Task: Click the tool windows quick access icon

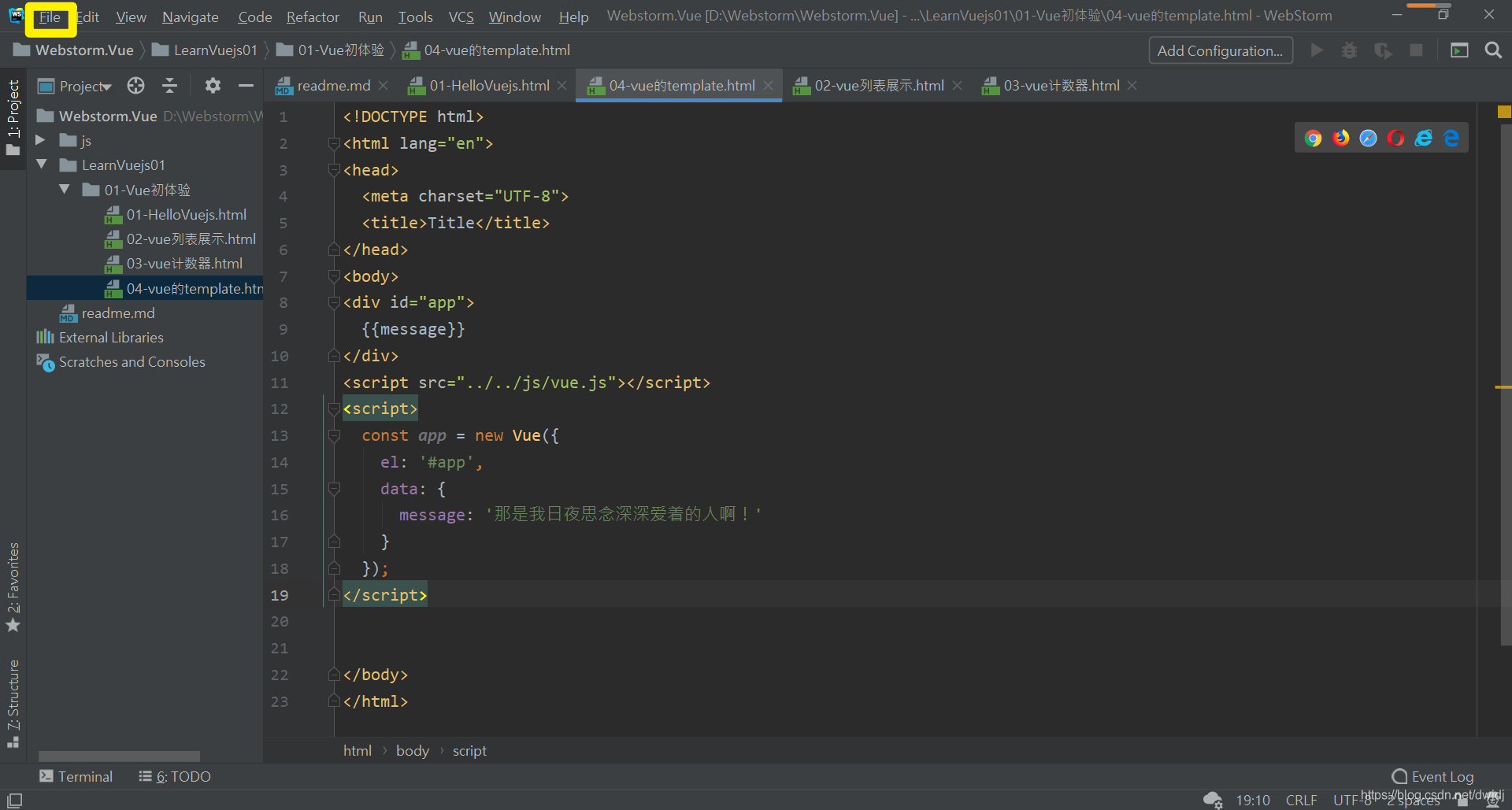Action: 14,800
